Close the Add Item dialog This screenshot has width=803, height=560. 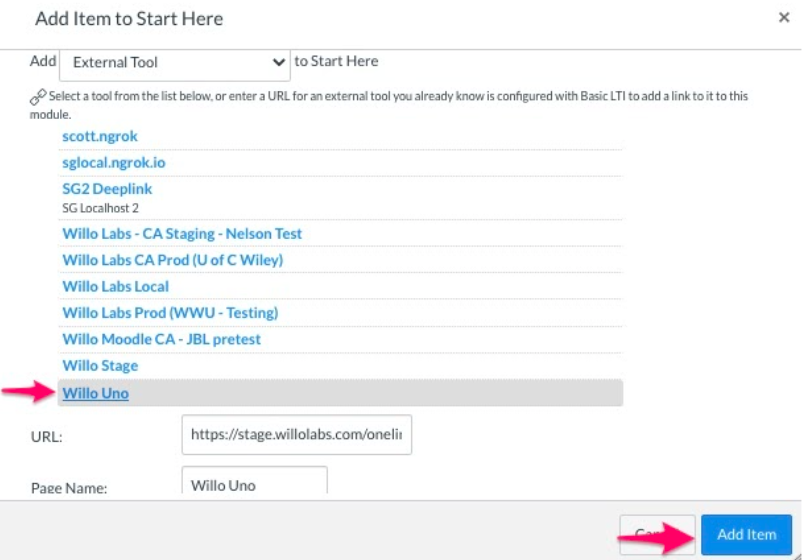[784, 17]
